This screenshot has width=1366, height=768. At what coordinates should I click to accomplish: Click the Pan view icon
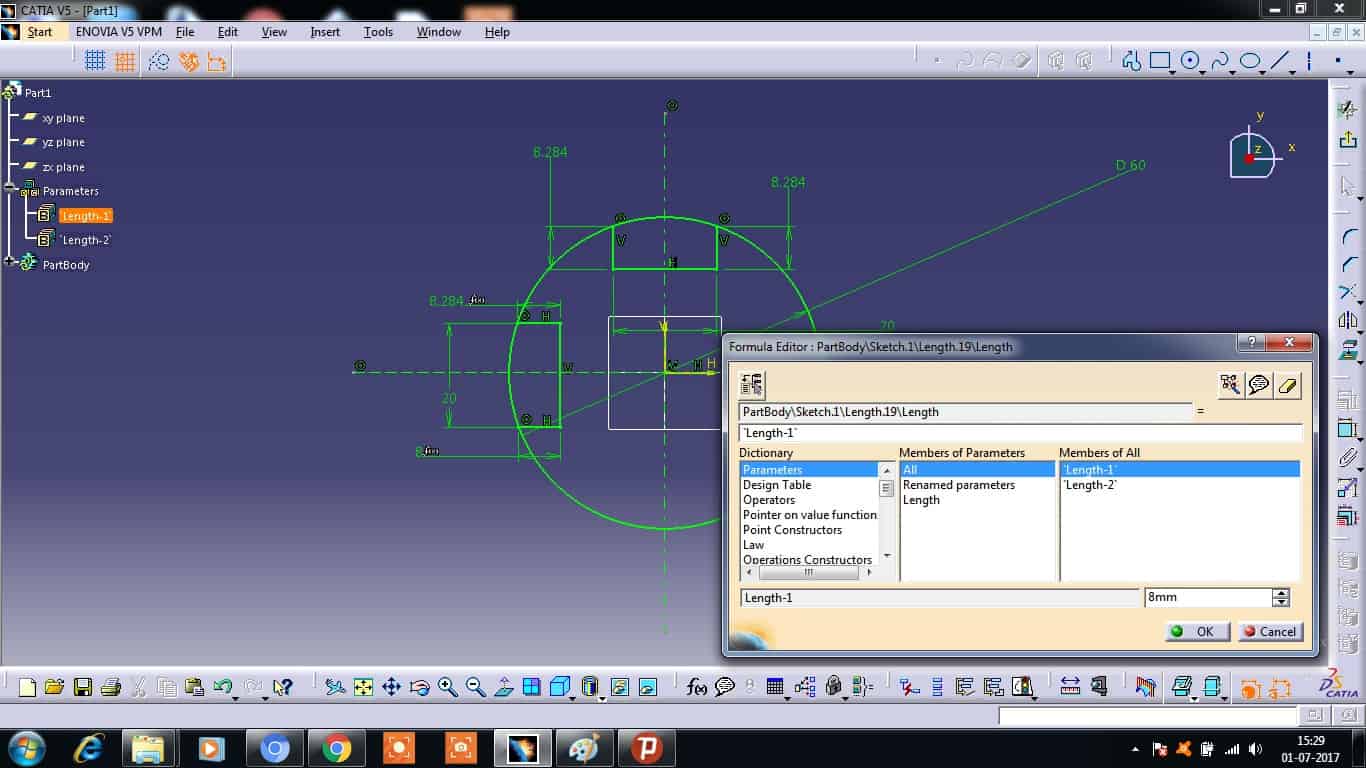pyautogui.click(x=391, y=687)
